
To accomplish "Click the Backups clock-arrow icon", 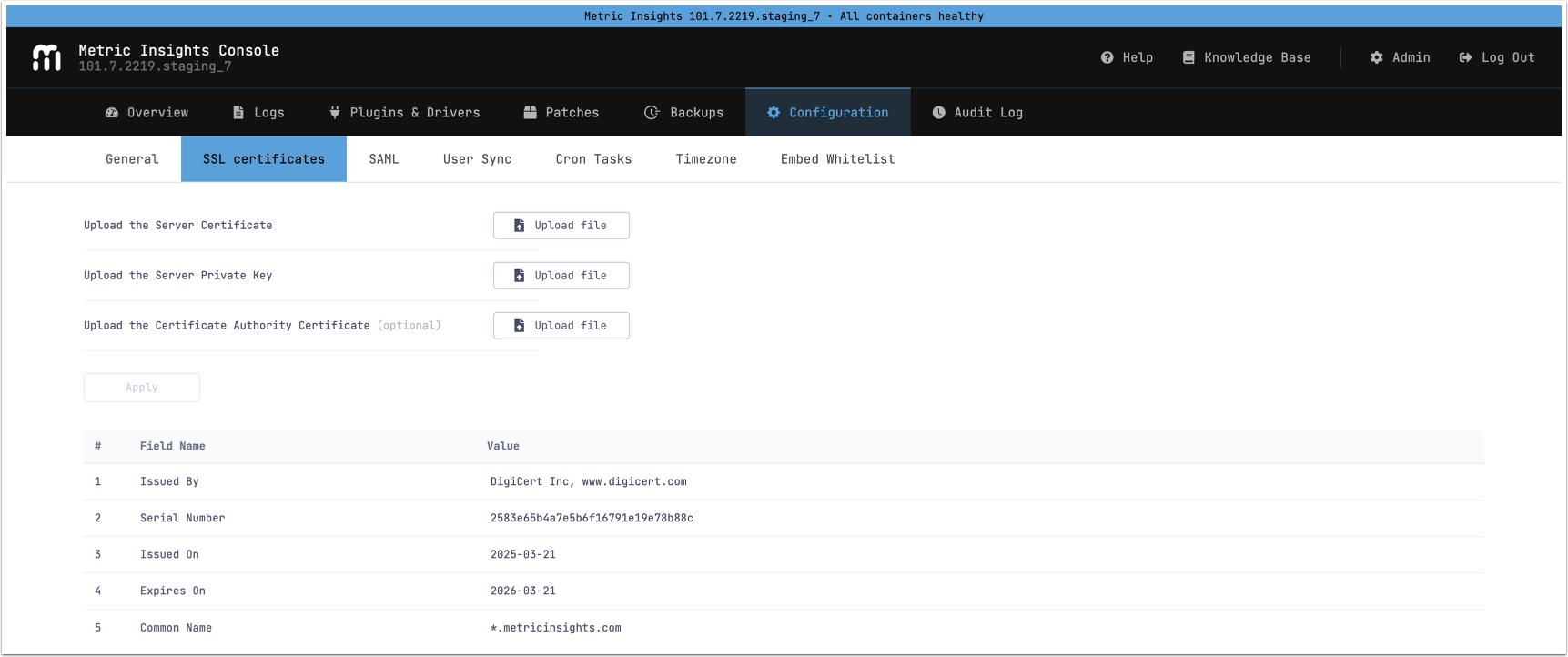I will [652, 113].
